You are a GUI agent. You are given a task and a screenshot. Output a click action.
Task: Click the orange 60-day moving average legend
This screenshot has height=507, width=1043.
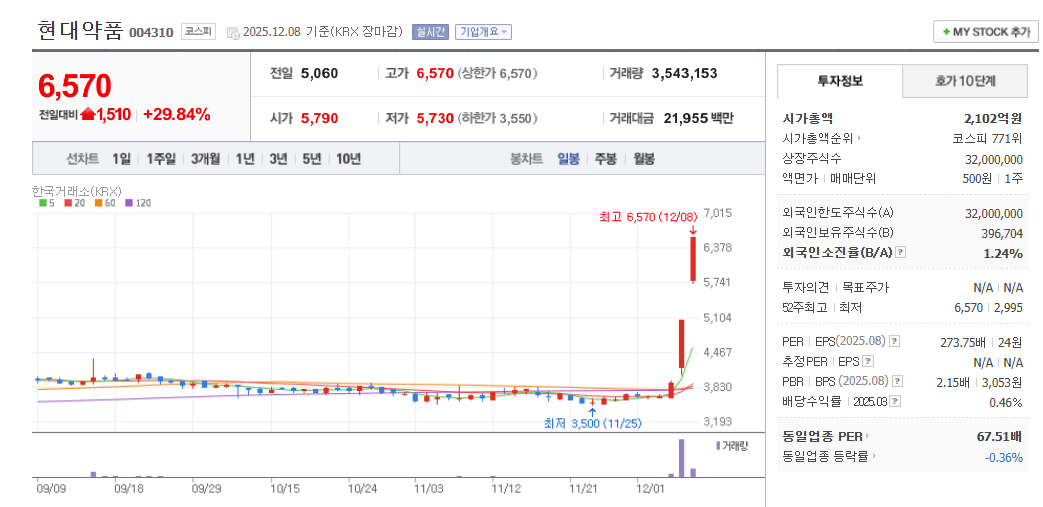point(100,203)
